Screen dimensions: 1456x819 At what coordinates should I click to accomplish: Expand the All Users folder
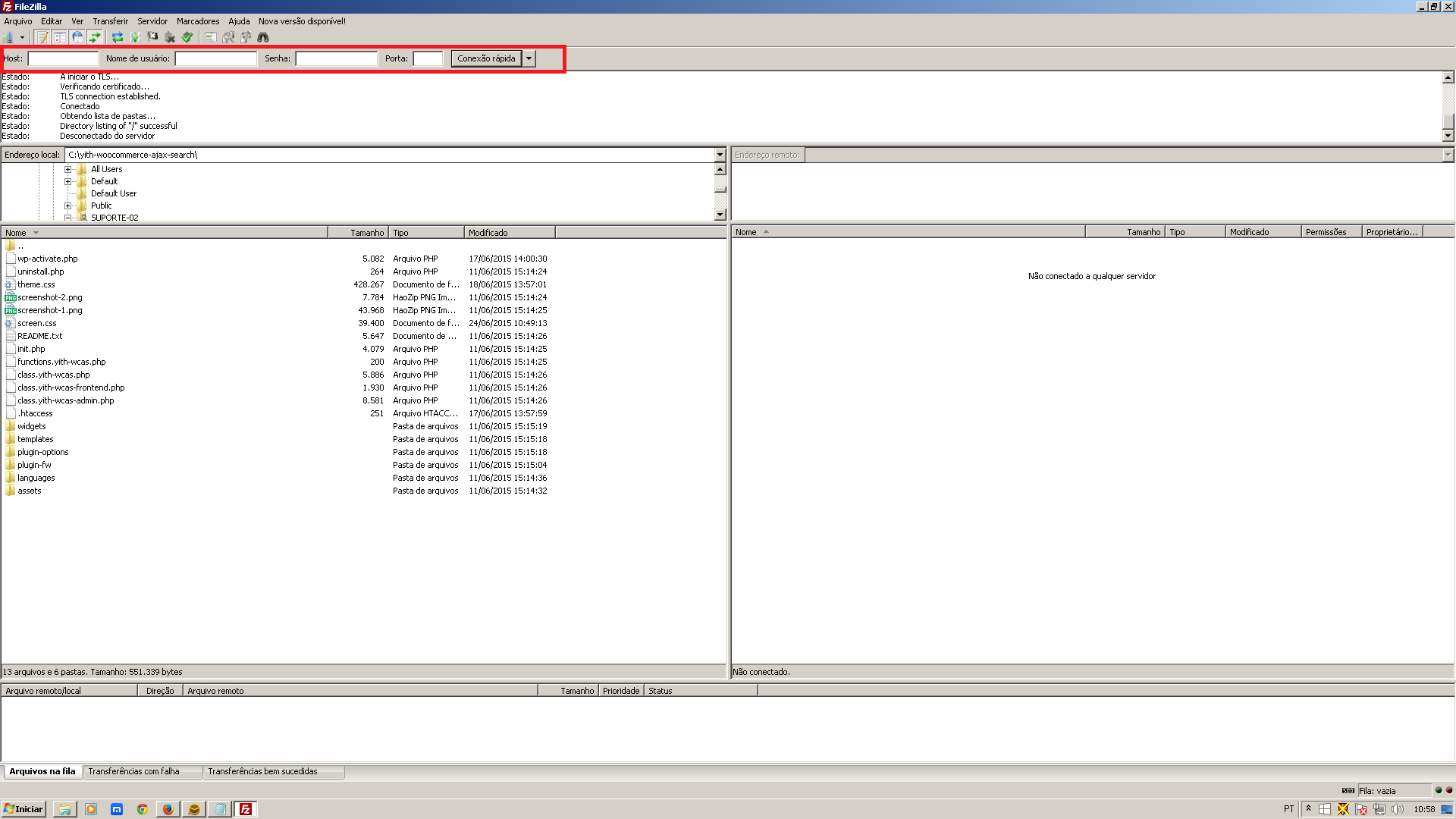pos(67,169)
